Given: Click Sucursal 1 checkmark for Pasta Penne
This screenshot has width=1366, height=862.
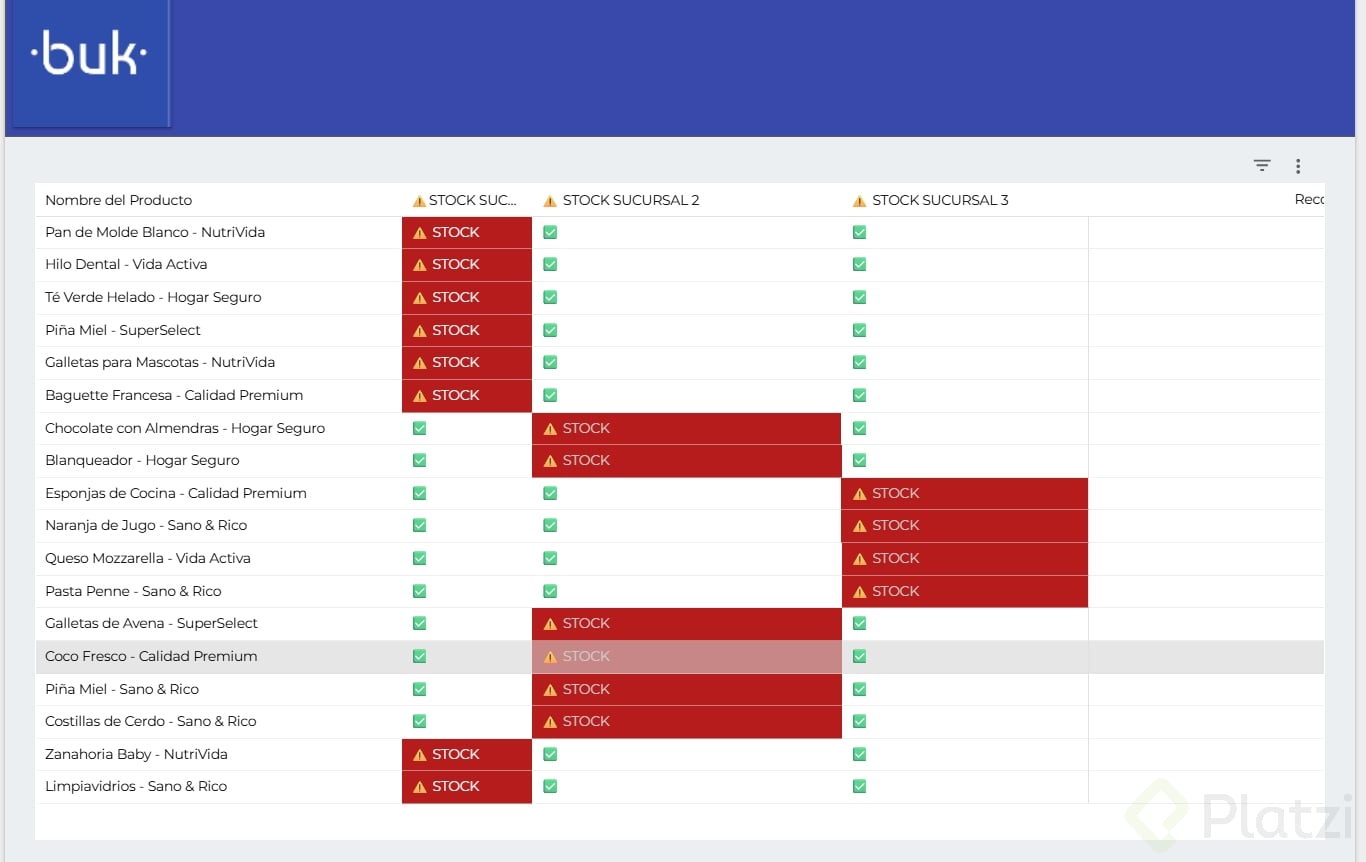Looking at the screenshot, I should (x=420, y=591).
